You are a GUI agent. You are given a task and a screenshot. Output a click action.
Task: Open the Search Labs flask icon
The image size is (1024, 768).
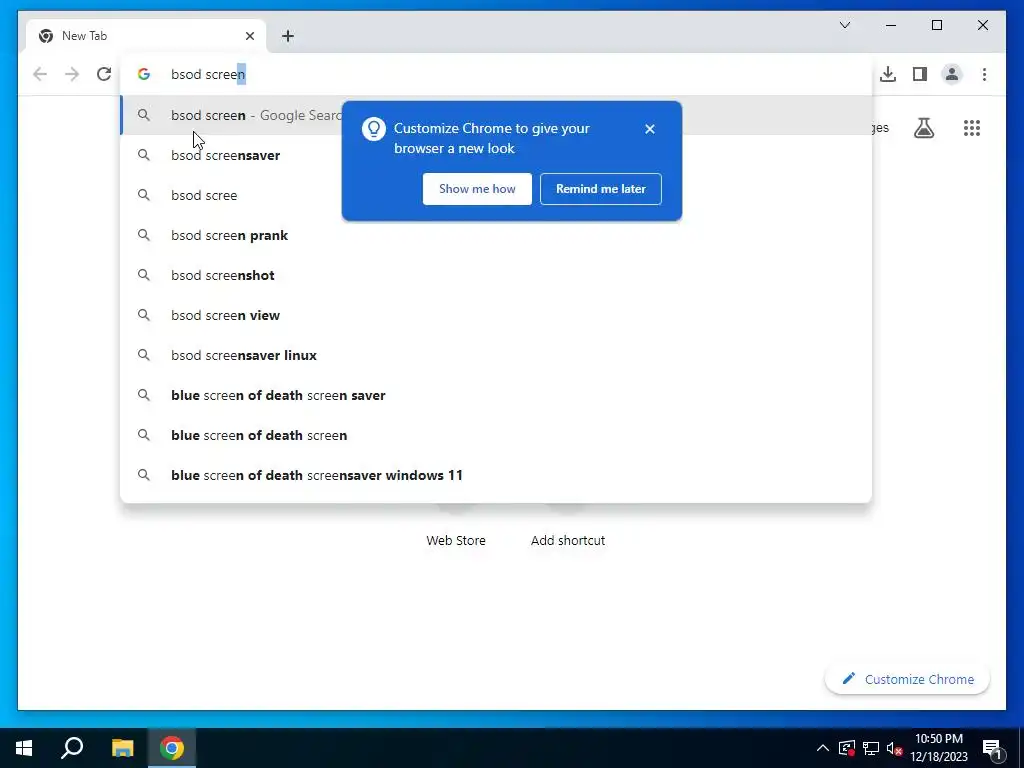pos(923,128)
